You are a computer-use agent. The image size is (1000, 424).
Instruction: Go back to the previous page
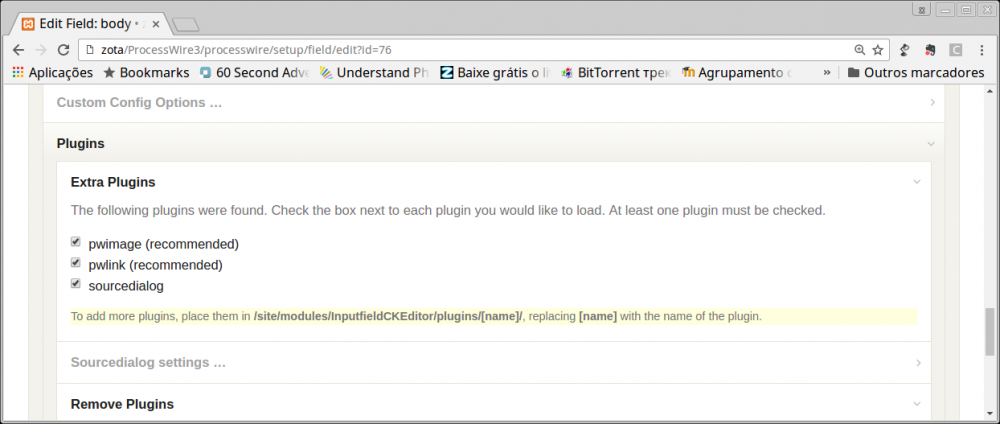pos(18,50)
